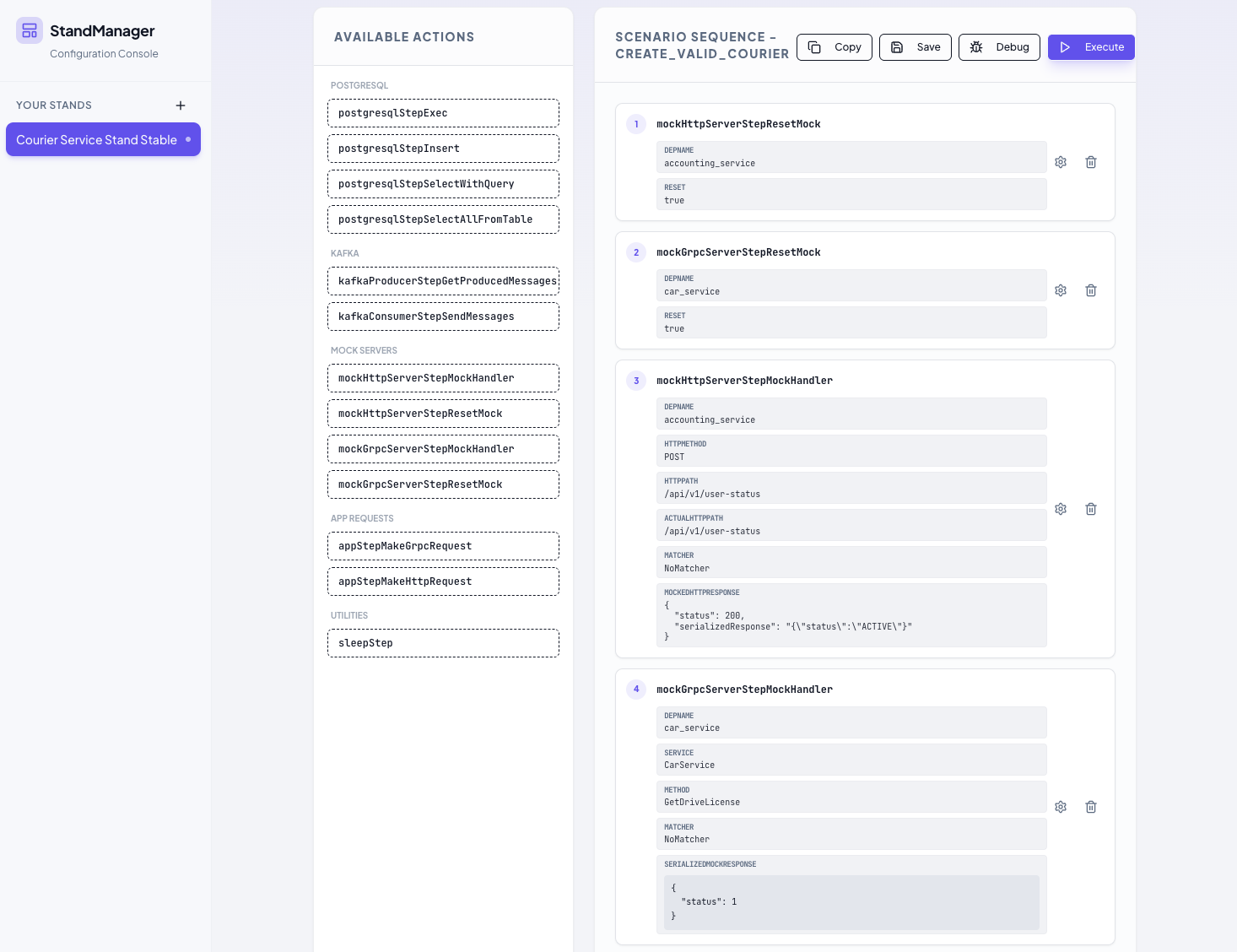Pick the sleepStep utility action
Viewport: 1237px width, 952px height.
point(443,643)
